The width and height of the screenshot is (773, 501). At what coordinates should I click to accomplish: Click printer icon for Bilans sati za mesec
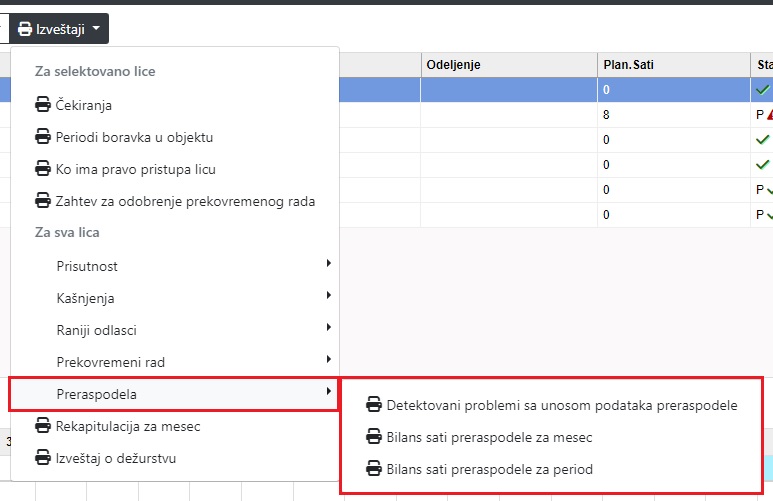pos(374,437)
